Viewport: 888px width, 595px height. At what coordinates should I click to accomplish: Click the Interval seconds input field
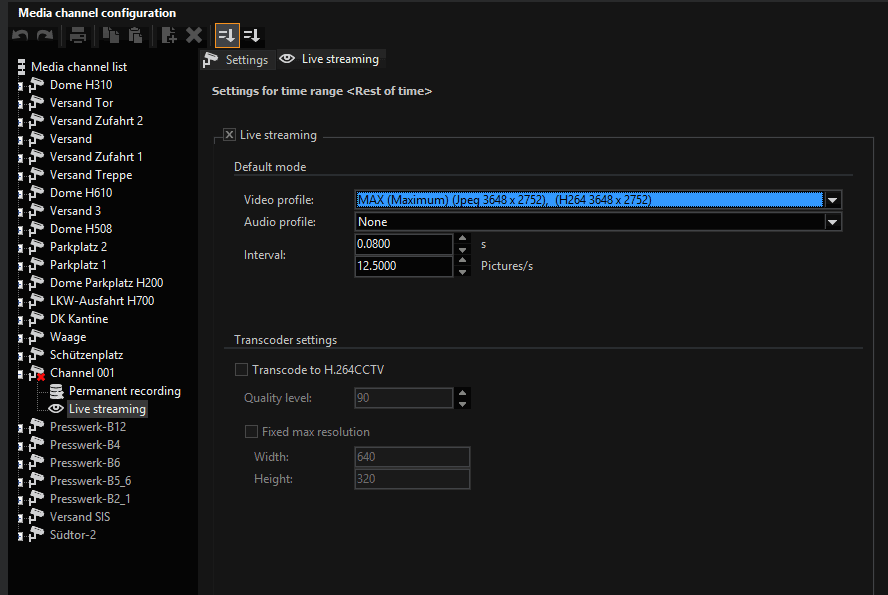click(404, 244)
